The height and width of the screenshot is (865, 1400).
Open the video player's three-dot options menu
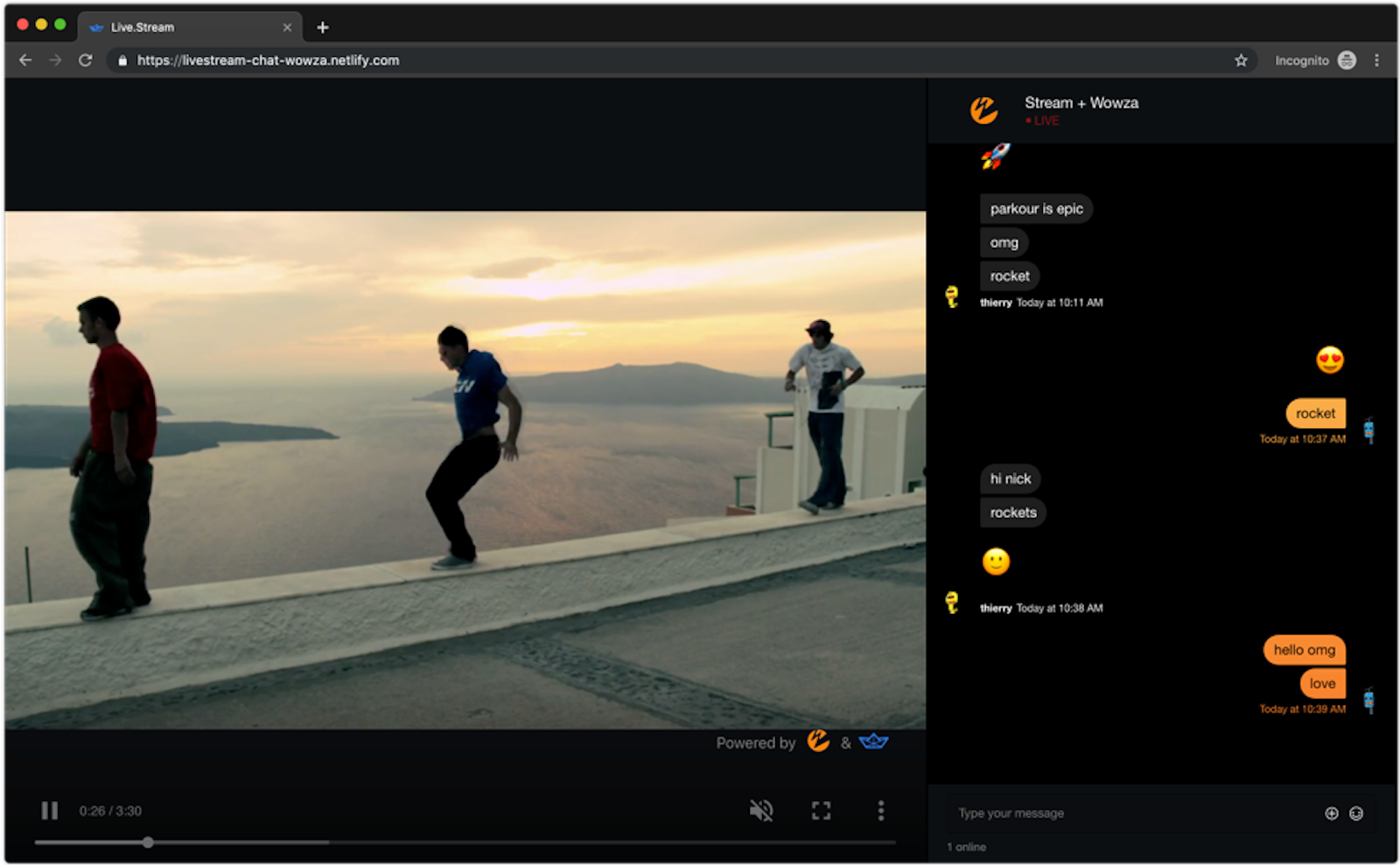(881, 810)
